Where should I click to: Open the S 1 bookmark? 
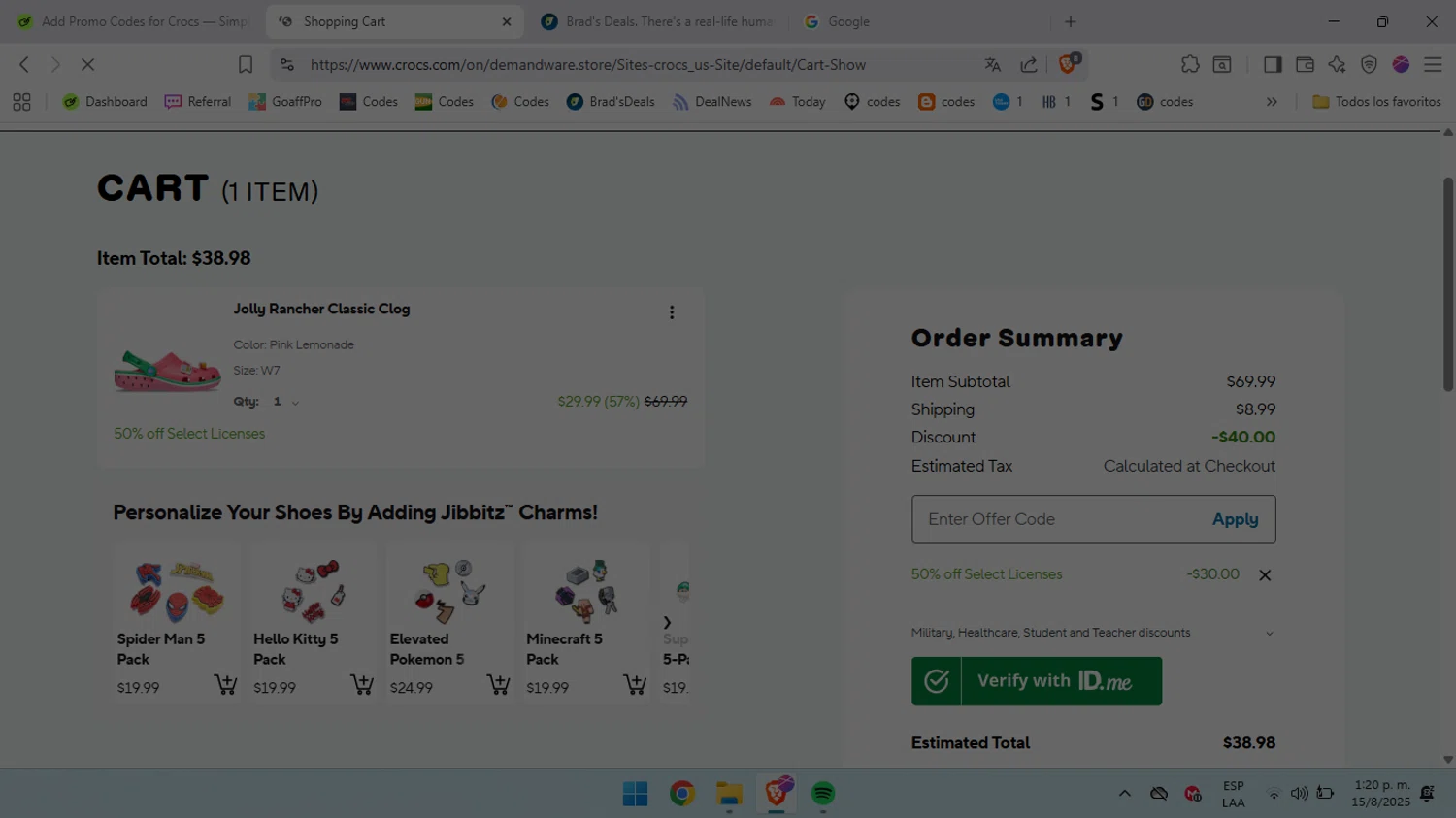pyautogui.click(x=1105, y=102)
